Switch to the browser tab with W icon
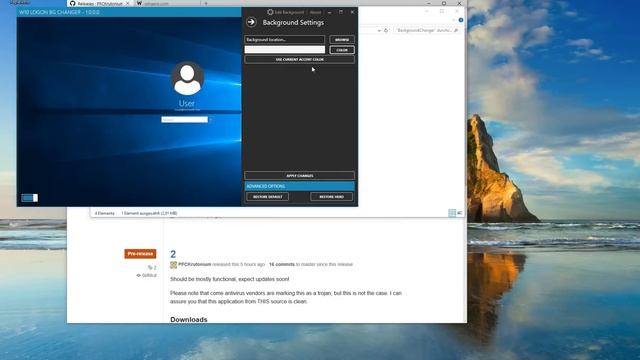 coord(167,3)
